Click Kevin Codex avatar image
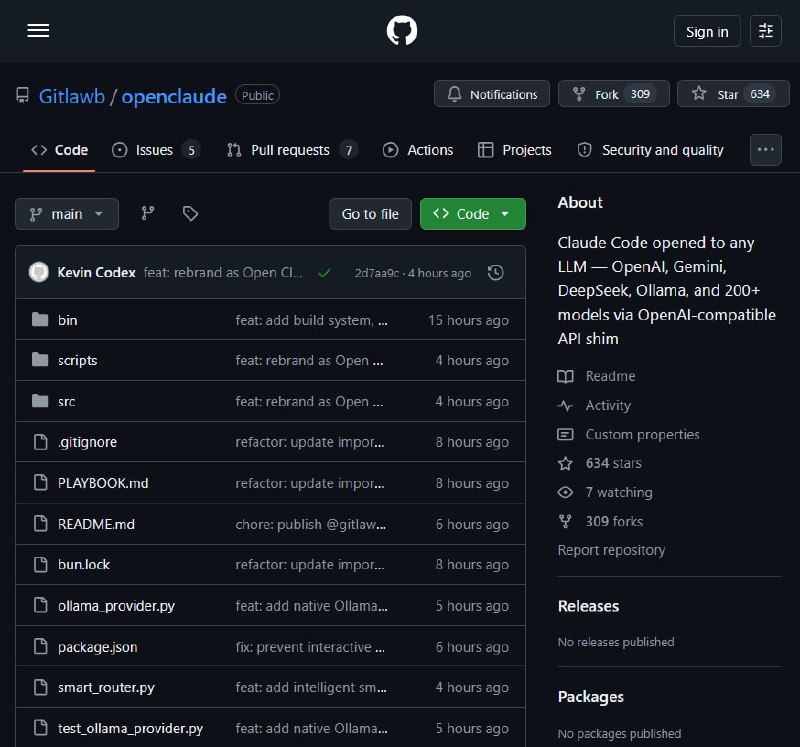This screenshot has width=800, height=747. 39,272
